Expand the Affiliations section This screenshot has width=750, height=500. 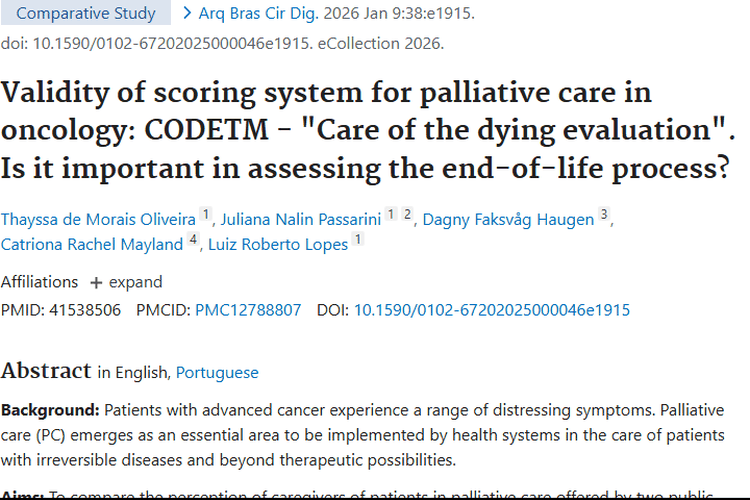pyautogui.click(x=135, y=282)
